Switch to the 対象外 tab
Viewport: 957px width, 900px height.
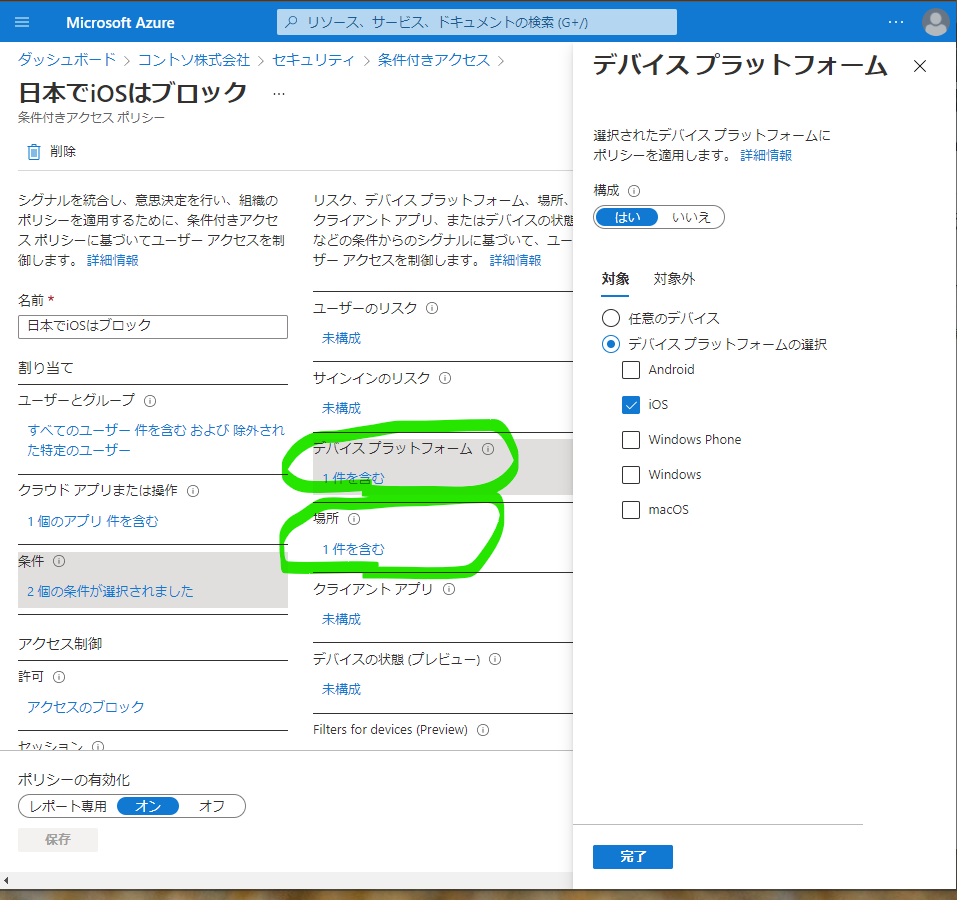tap(674, 279)
